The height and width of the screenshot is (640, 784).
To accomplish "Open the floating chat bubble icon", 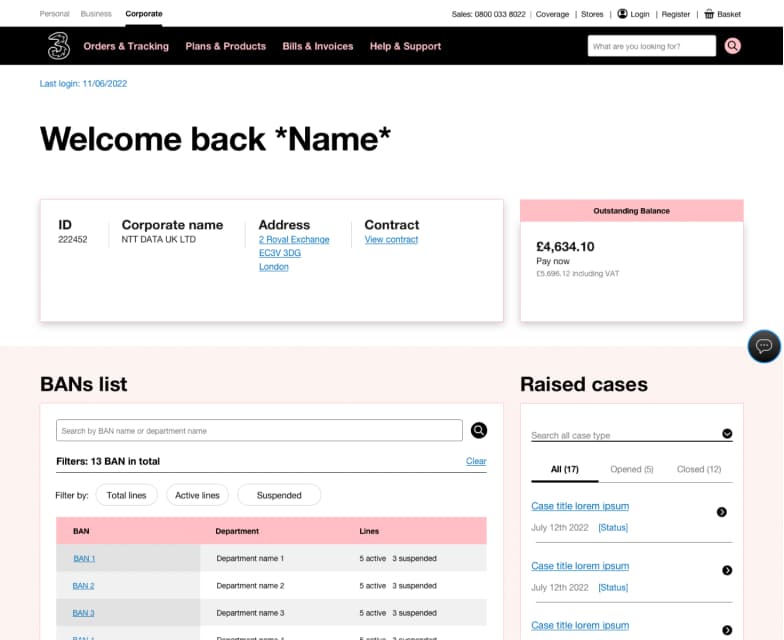I will [x=764, y=346].
